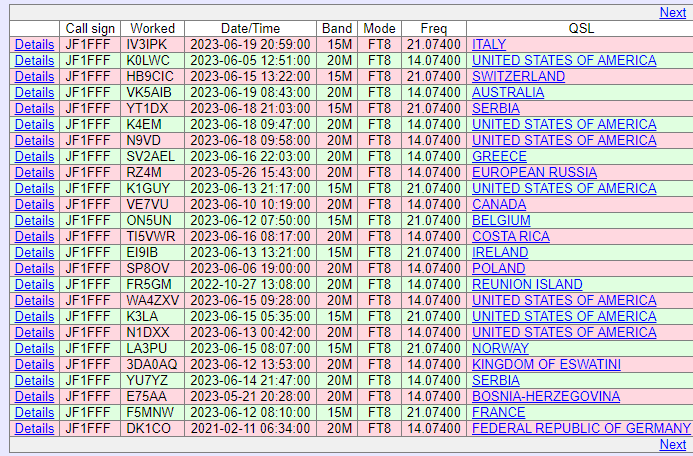693x456 pixels.
Task: Follow the ITALY QSL link
Action: pyautogui.click(x=489, y=45)
